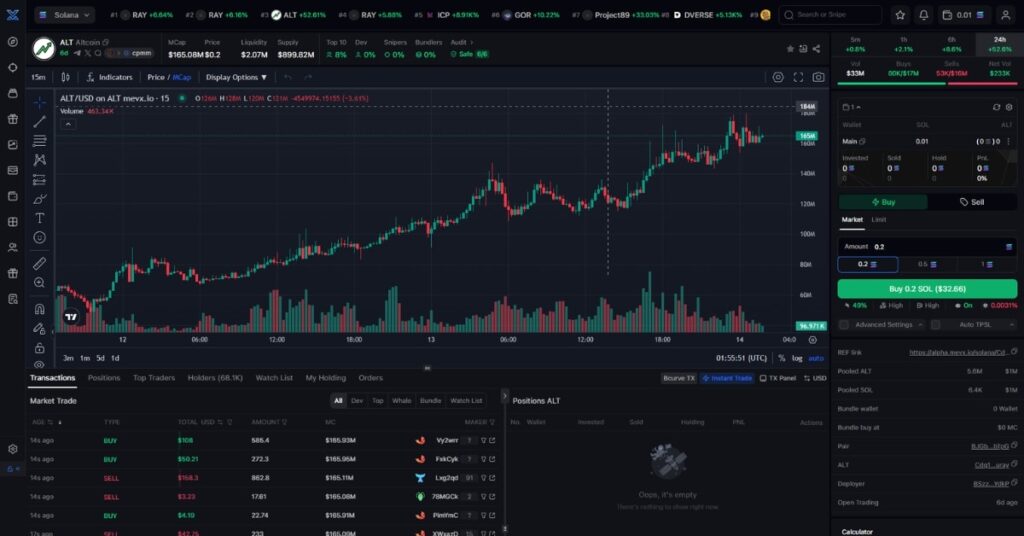Viewport: 1024px width, 536px height.
Task: Select the 6h stats period
Action: coord(951,44)
